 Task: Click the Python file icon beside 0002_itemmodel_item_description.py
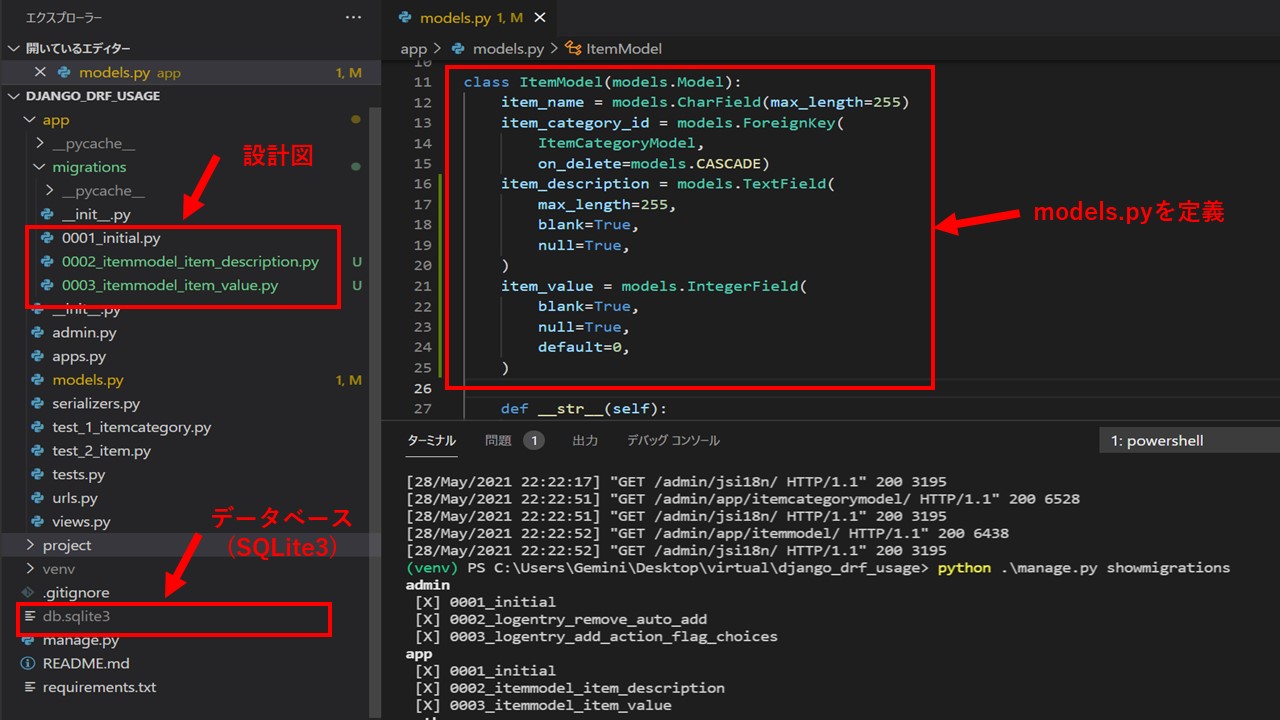tap(47, 262)
